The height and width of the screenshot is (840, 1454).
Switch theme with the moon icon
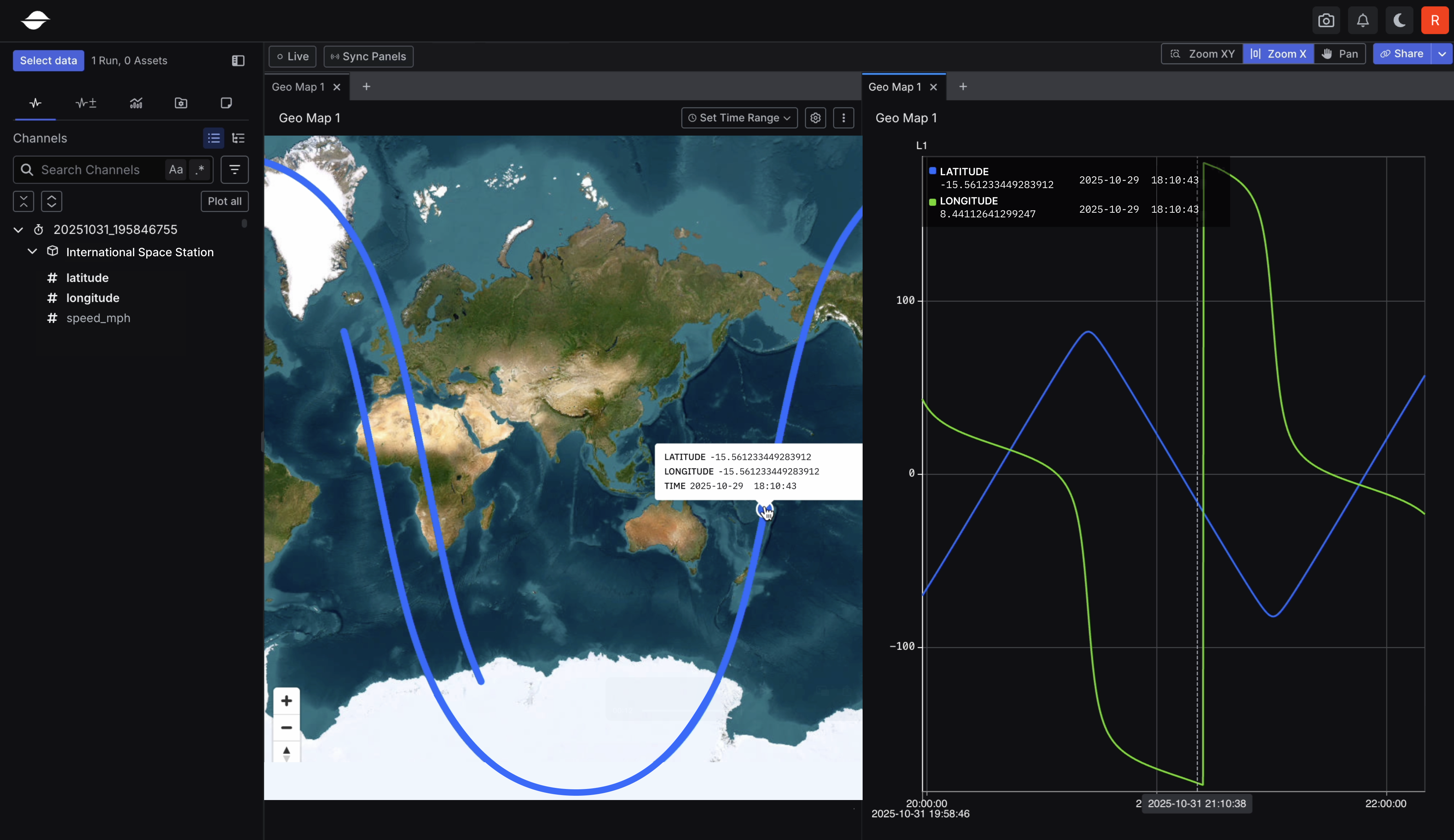1399,21
